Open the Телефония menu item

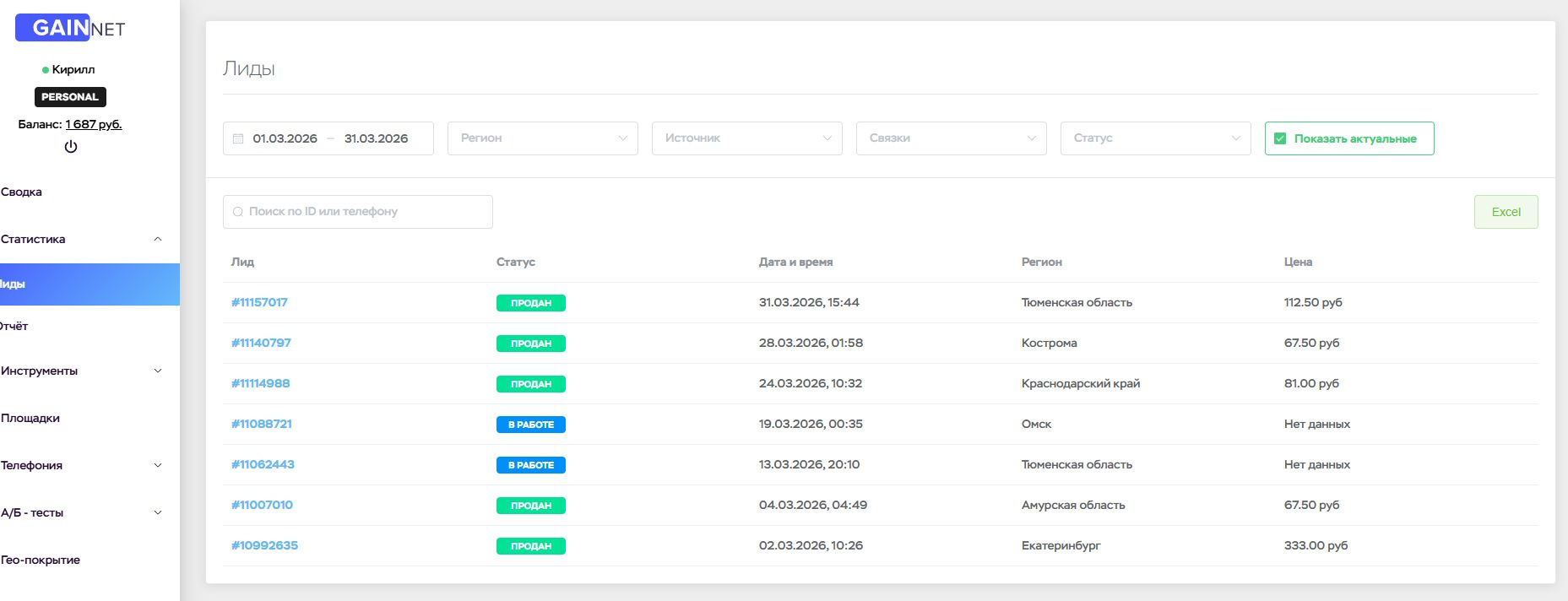tap(32, 465)
